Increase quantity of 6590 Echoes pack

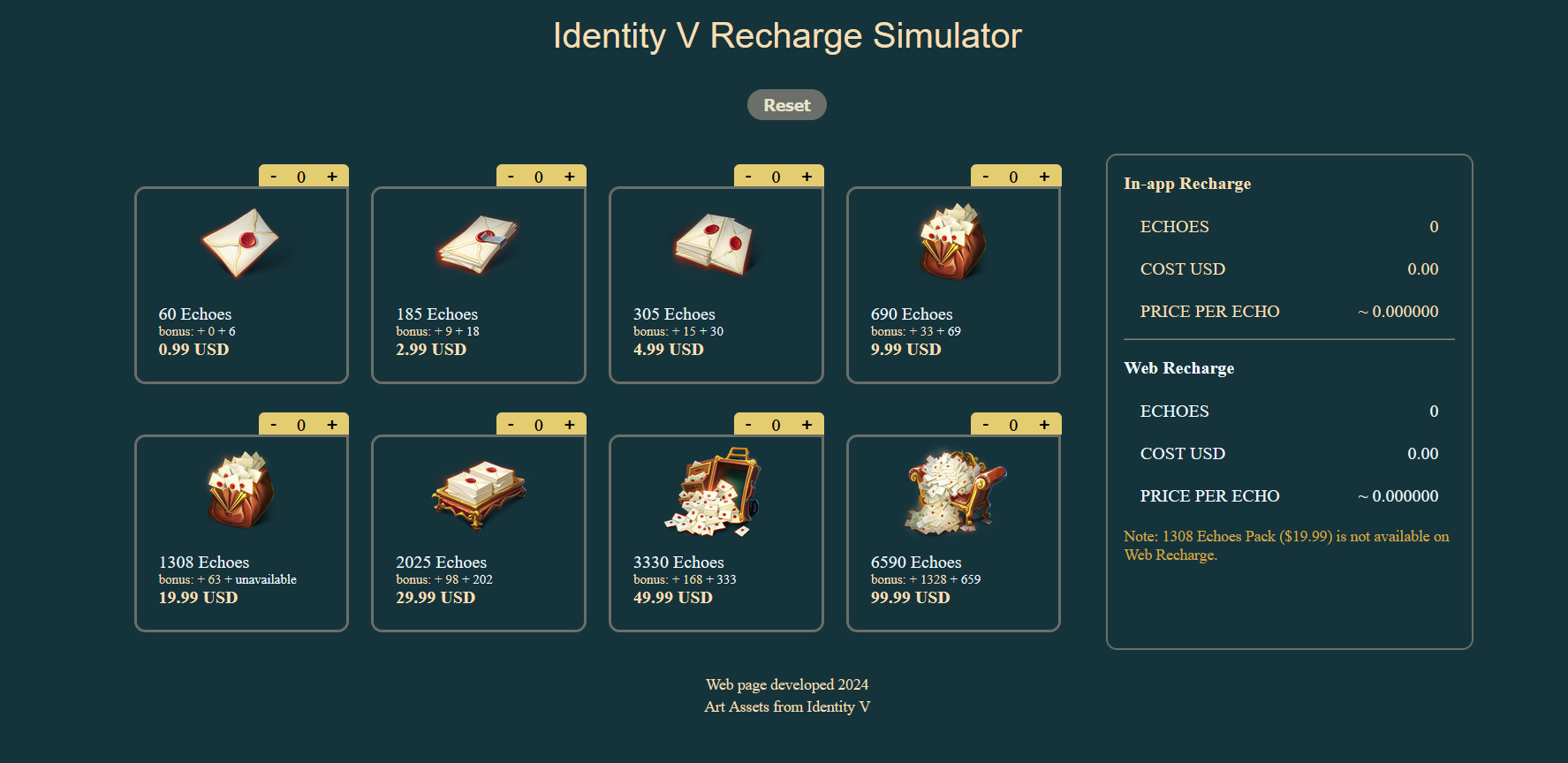(x=1045, y=425)
